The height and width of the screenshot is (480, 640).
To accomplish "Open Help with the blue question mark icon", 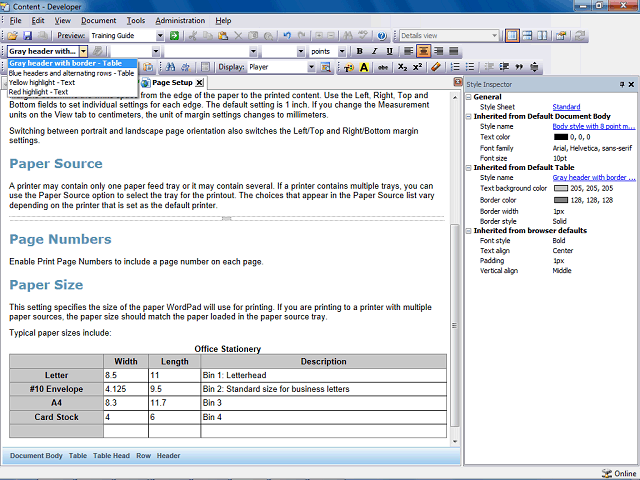I will coord(382,36).
